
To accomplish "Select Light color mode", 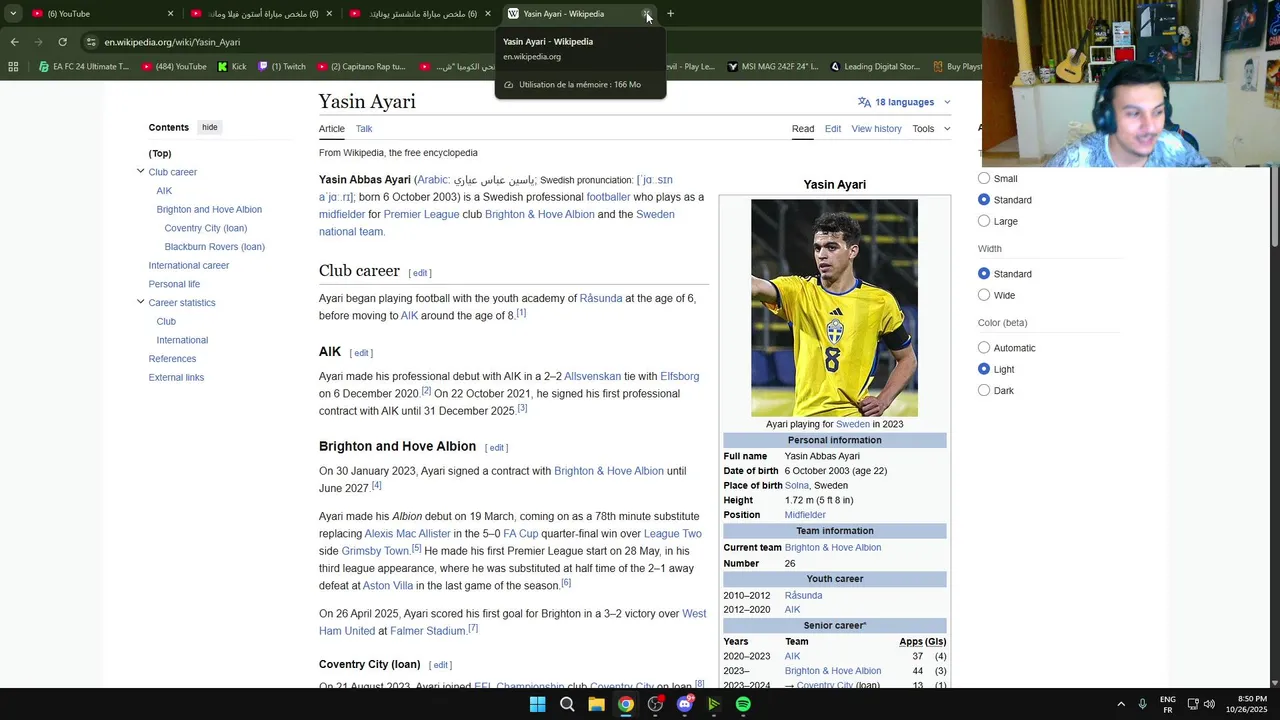I will pos(984,369).
